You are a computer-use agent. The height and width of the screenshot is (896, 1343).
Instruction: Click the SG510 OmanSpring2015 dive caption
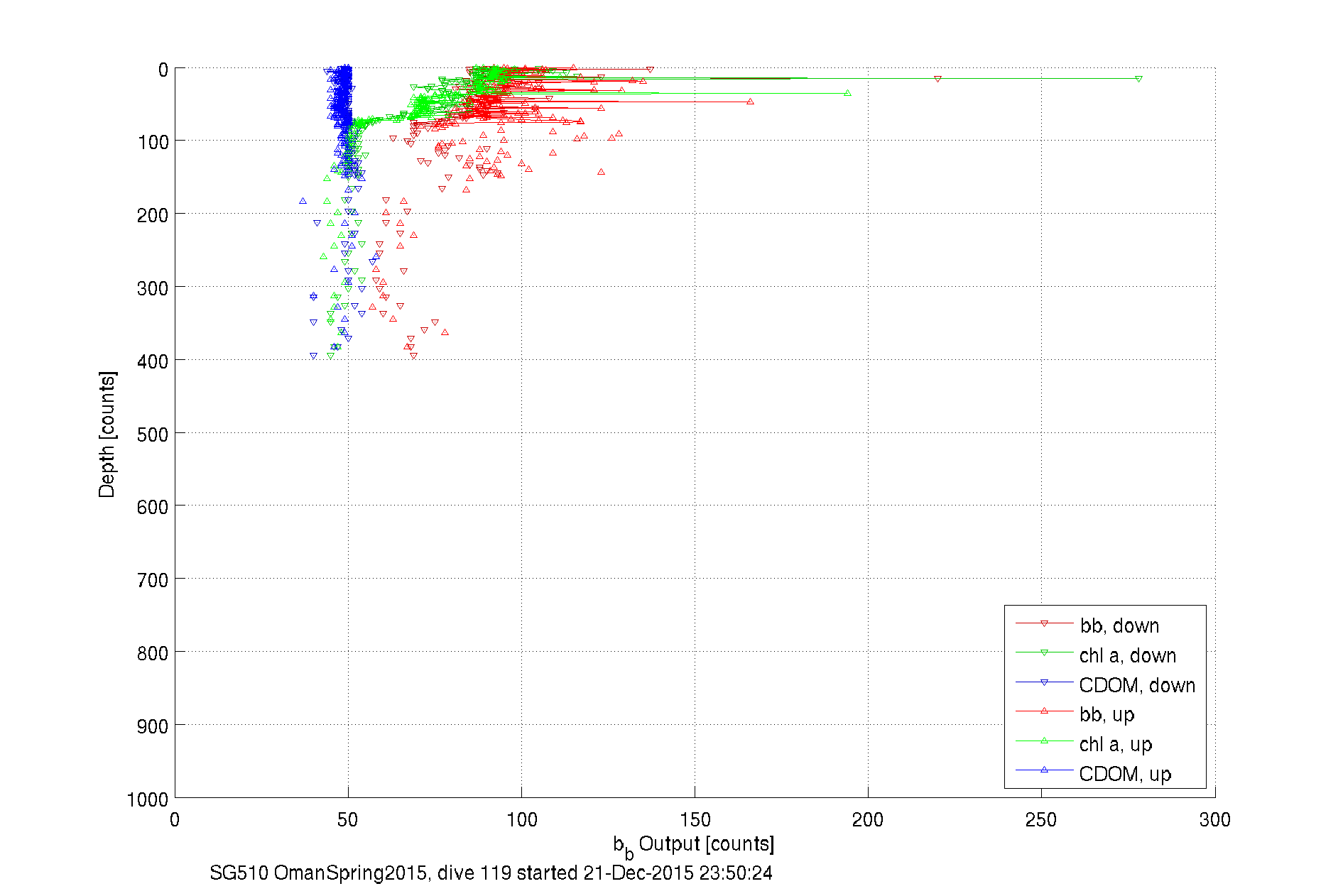click(491, 873)
